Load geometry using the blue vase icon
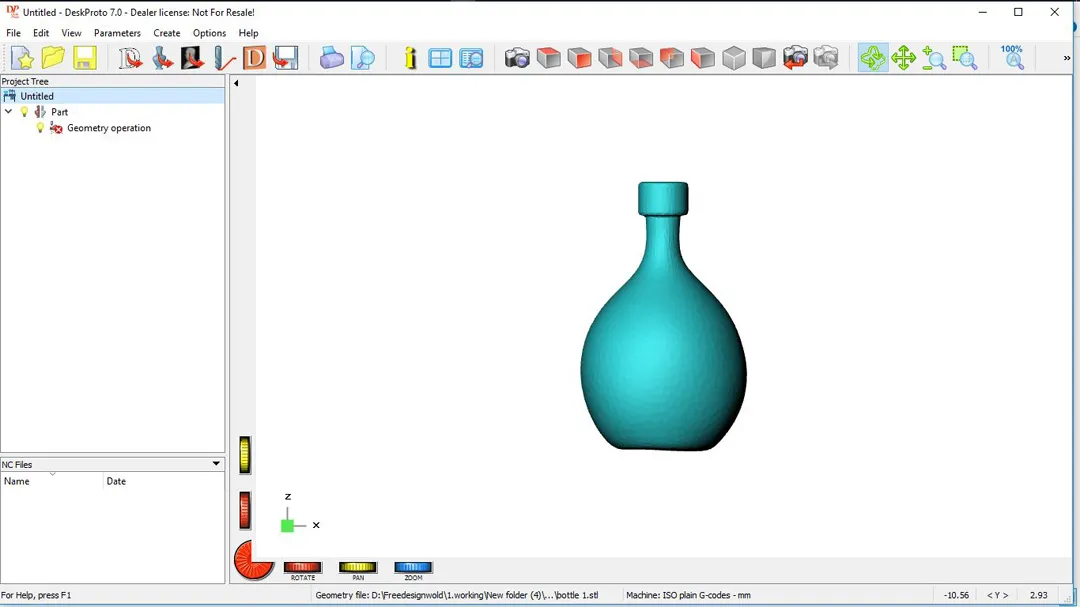Viewport: 1080px width, 607px height. [x=162, y=58]
